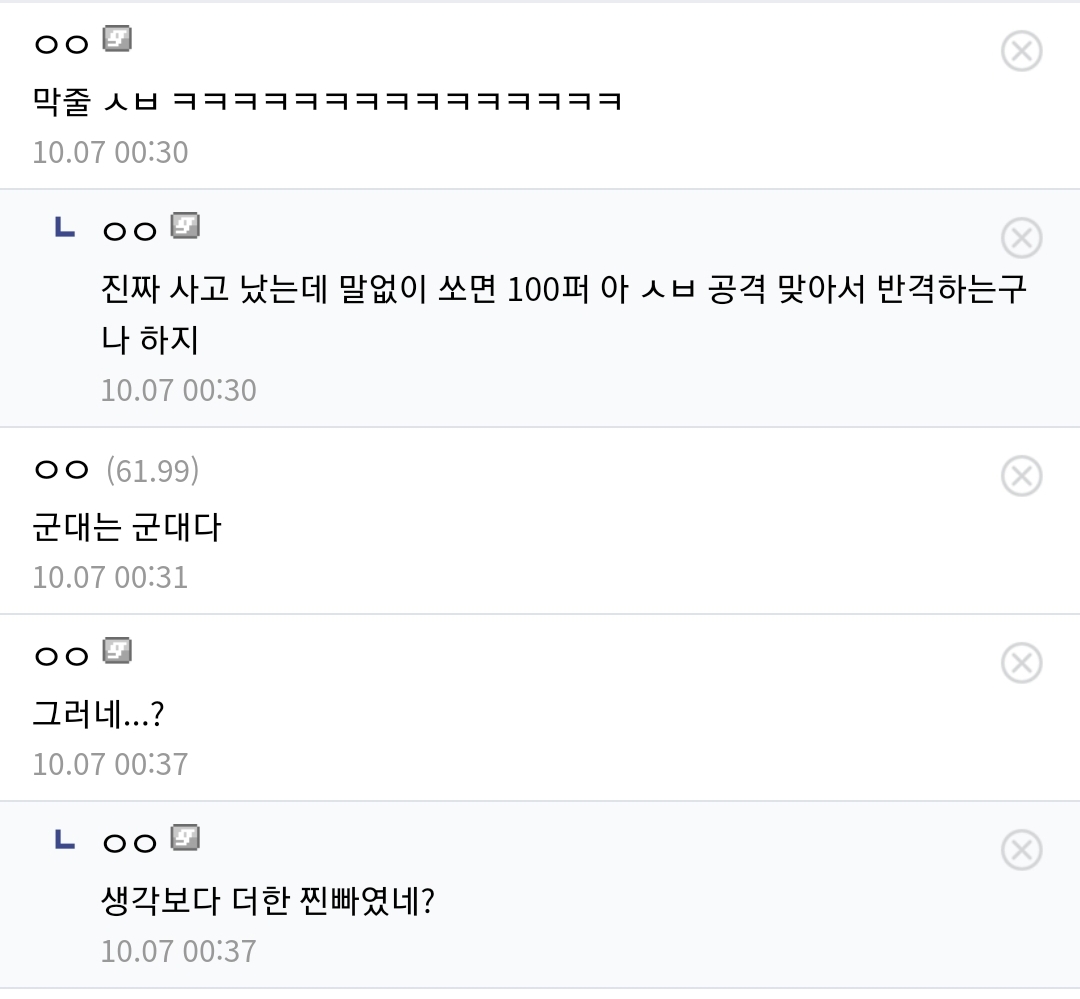Click the ㅇㅇ nickname above "그러네...?"
This screenshot has height=999, width=1080.
62,656
